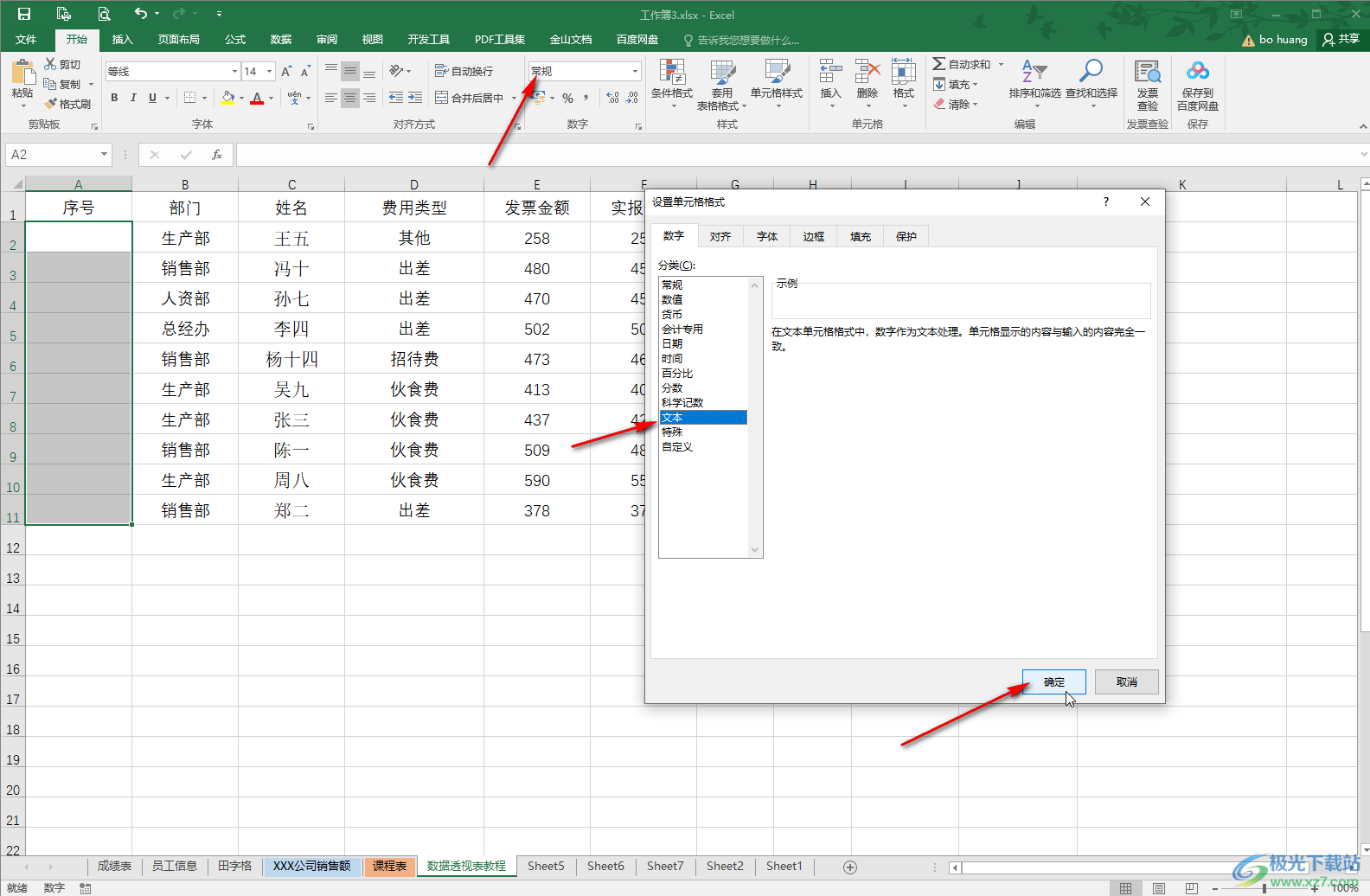Select 数值 in category list
The width and height of the screenshot is (1370, 896).
pyautogui.click(x=672, y=299)
